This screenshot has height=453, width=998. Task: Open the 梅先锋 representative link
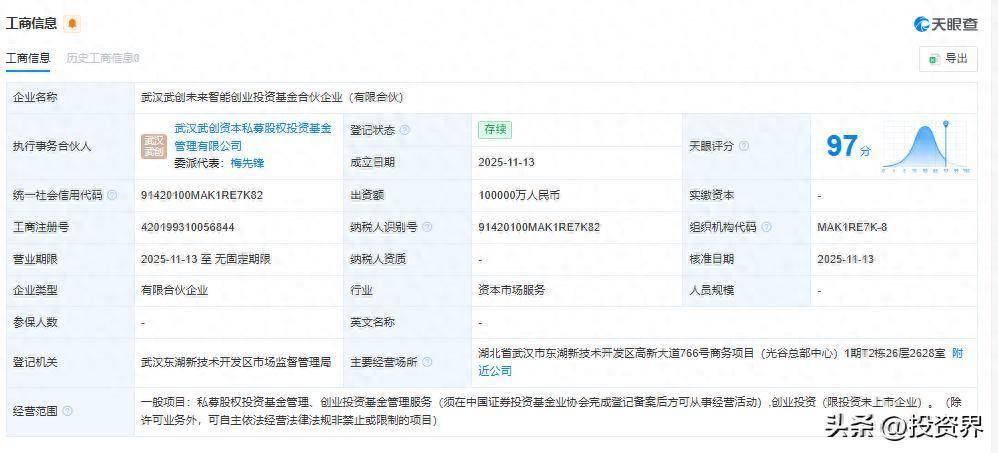pos(247,162)
